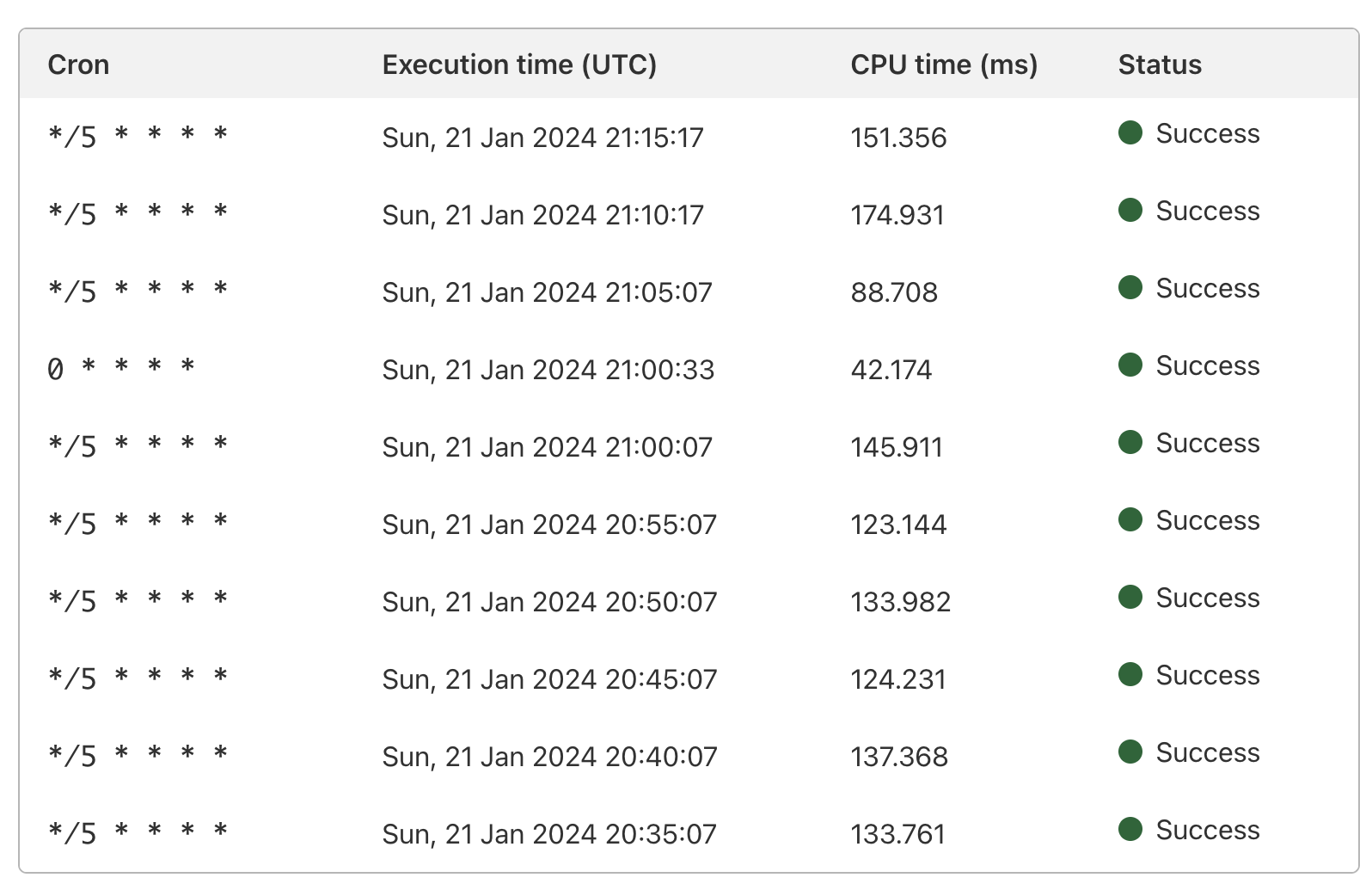The height and width of the screenshot is (896, 1372).
Task: Click the green status dot for 20:45:07 run
Action: [1130, 674]
